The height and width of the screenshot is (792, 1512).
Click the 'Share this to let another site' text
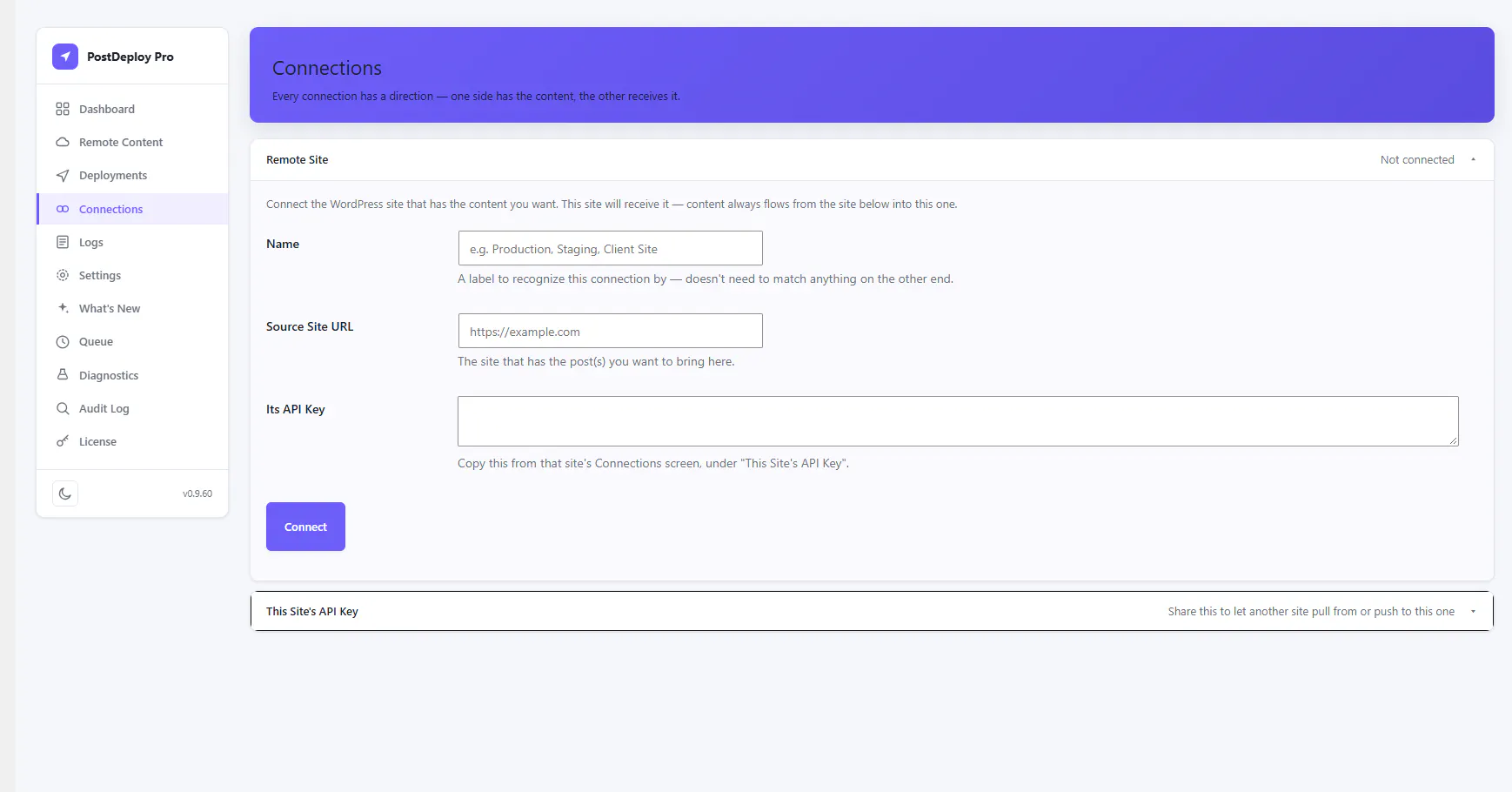(x=1311, y=611)
